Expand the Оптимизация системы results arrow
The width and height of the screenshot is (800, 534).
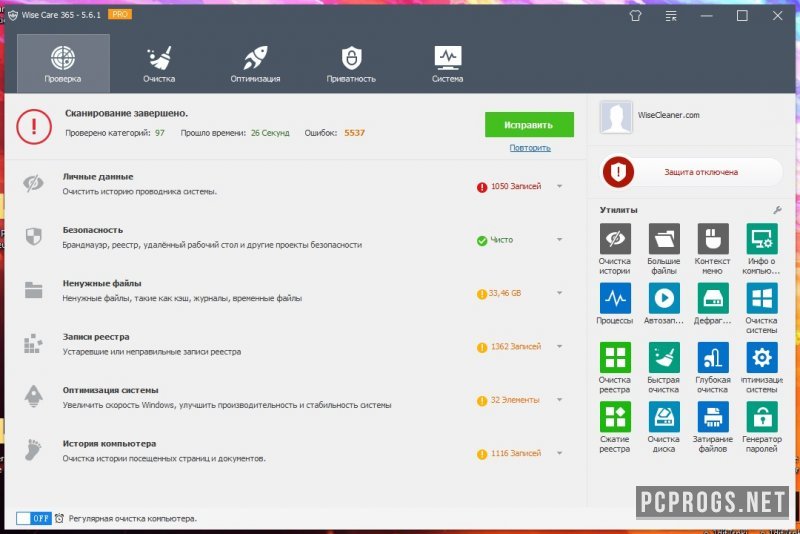560,400
